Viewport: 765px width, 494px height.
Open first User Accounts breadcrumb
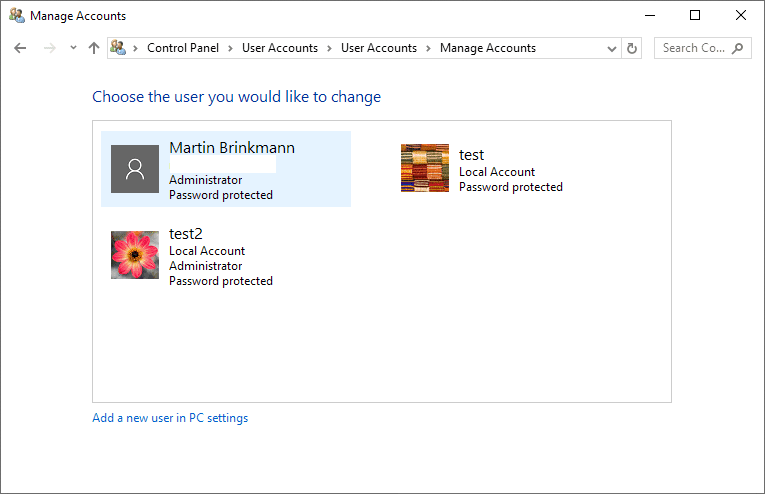coord(280,48)
